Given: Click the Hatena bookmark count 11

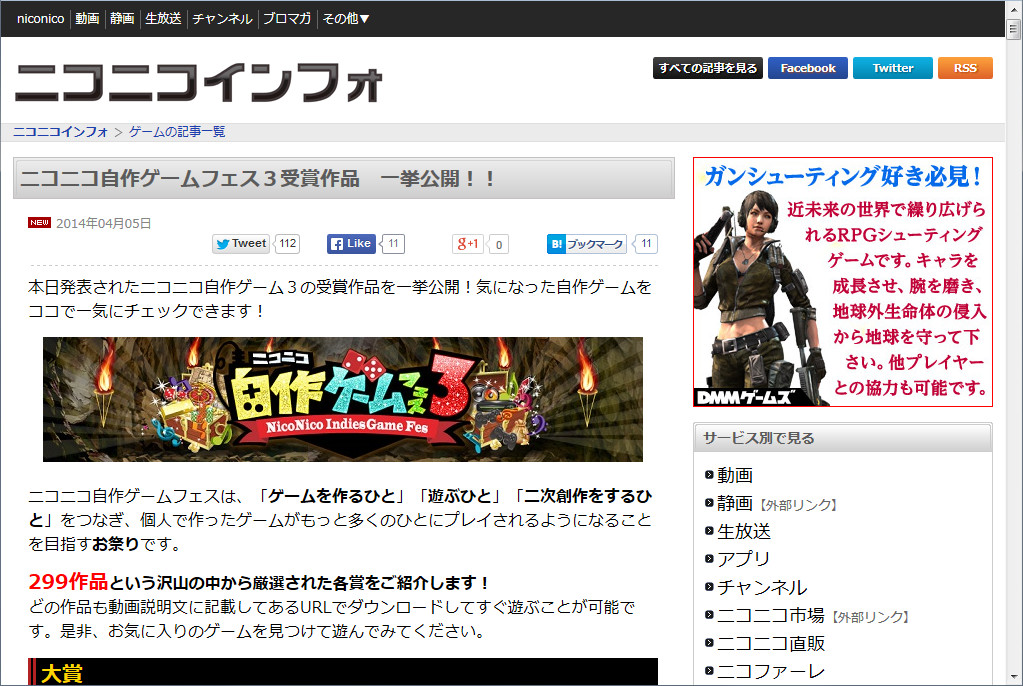Looking at the screenshot, I should (x=646, y=243).
